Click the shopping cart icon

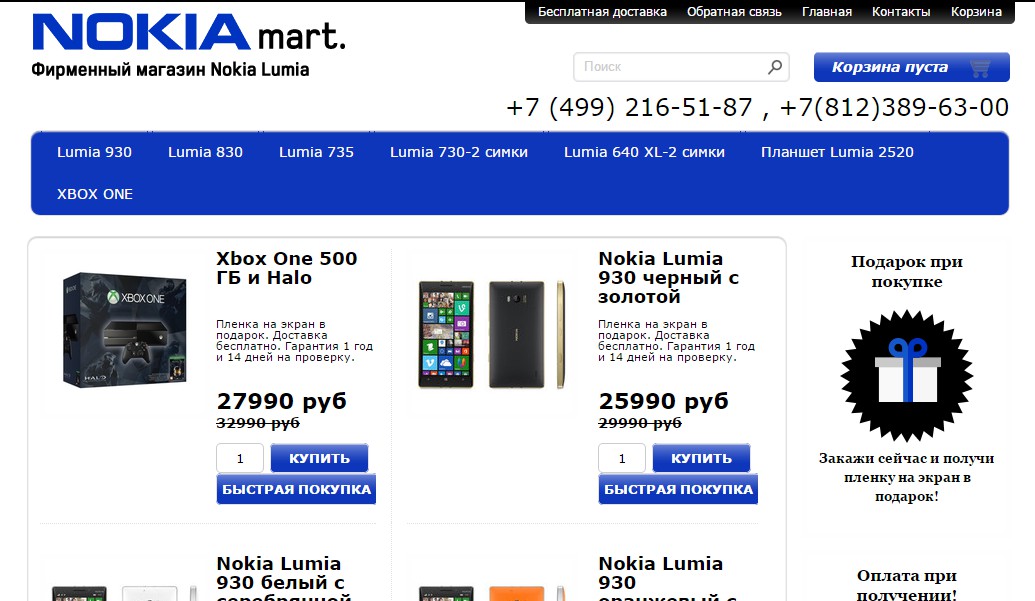click(x=980, y=68)
